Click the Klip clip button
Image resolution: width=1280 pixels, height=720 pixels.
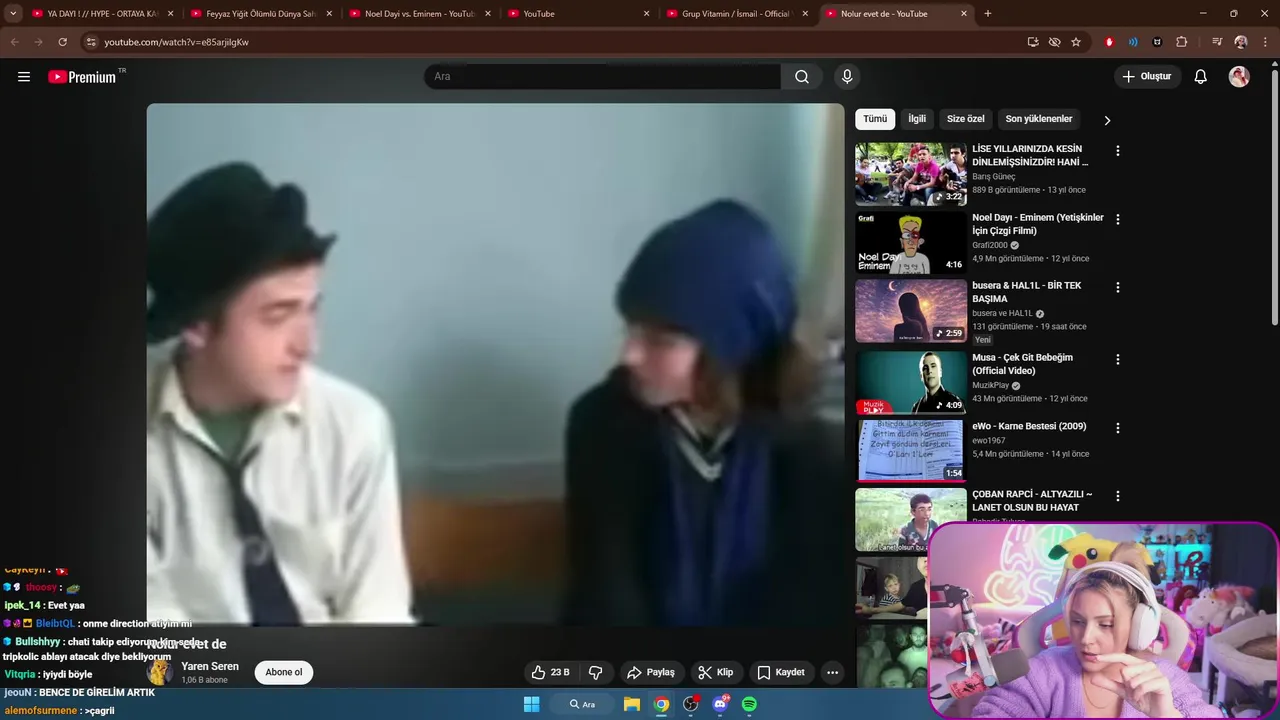716,672
